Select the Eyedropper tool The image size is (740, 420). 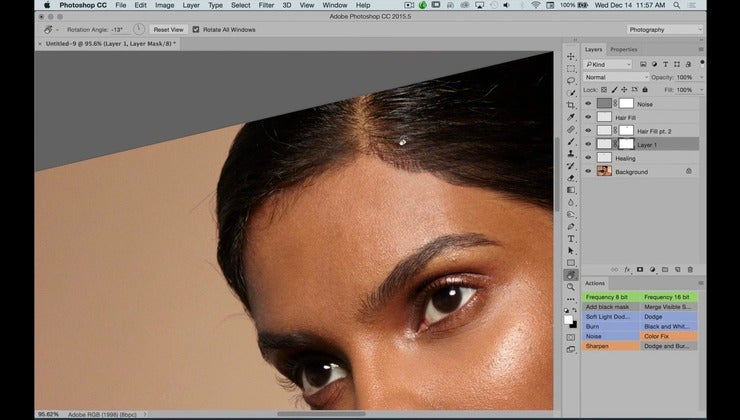tap(571, 117)
